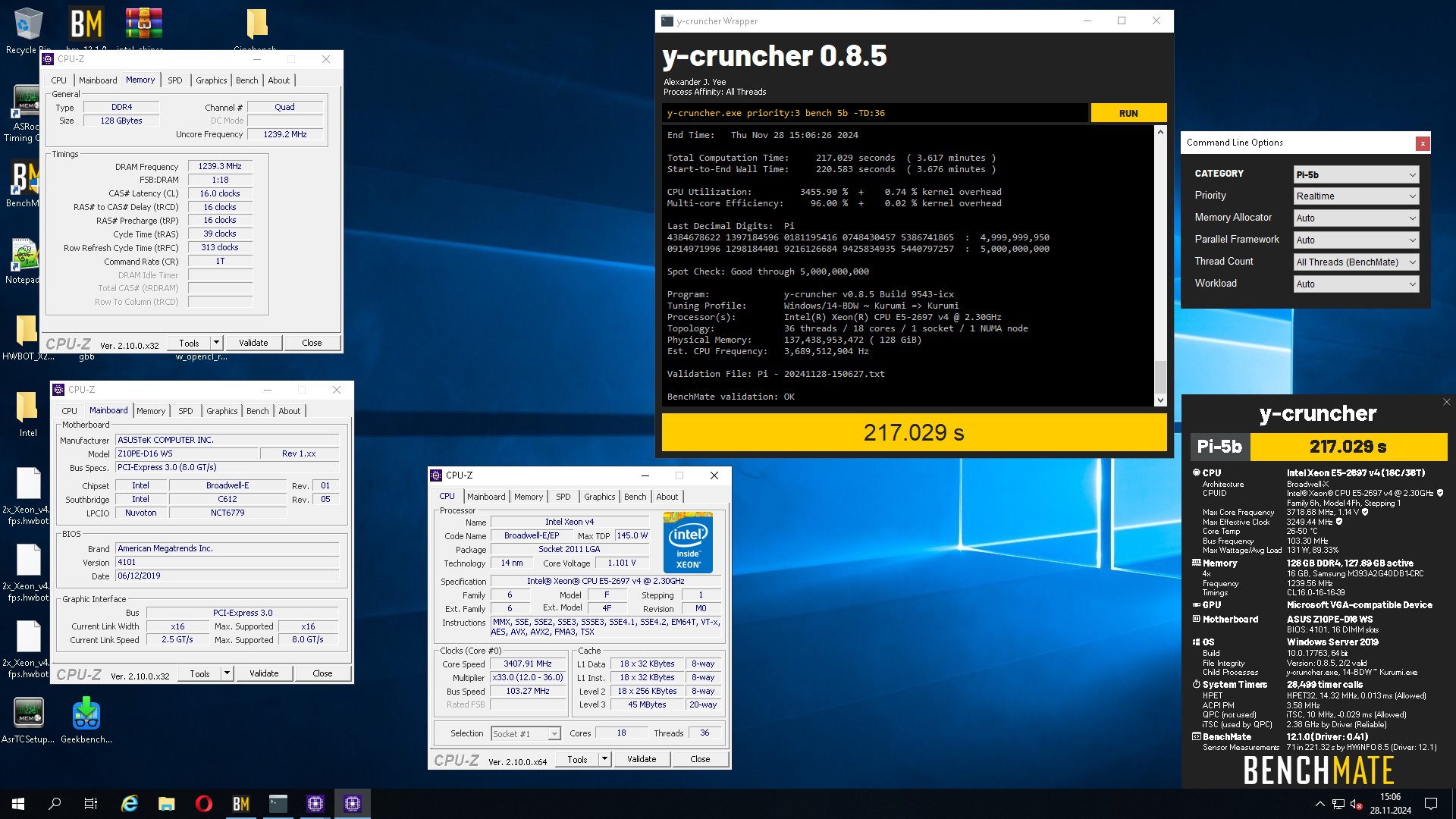This screenshot has height=819, width=1456.
Task: Click the muted volume tray icon
Action: [1357, 804]
